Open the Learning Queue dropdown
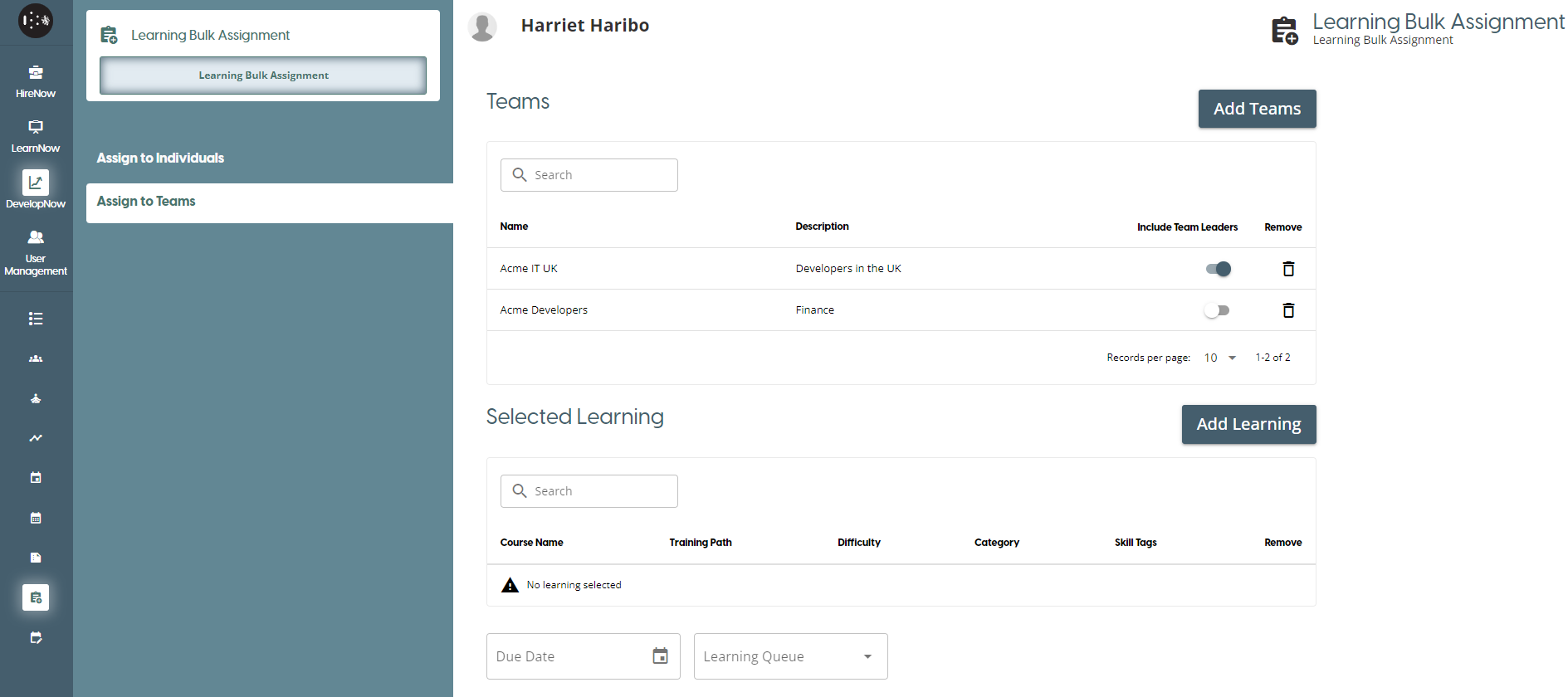This screenshot has width=1568, height=697. point(790,656)
